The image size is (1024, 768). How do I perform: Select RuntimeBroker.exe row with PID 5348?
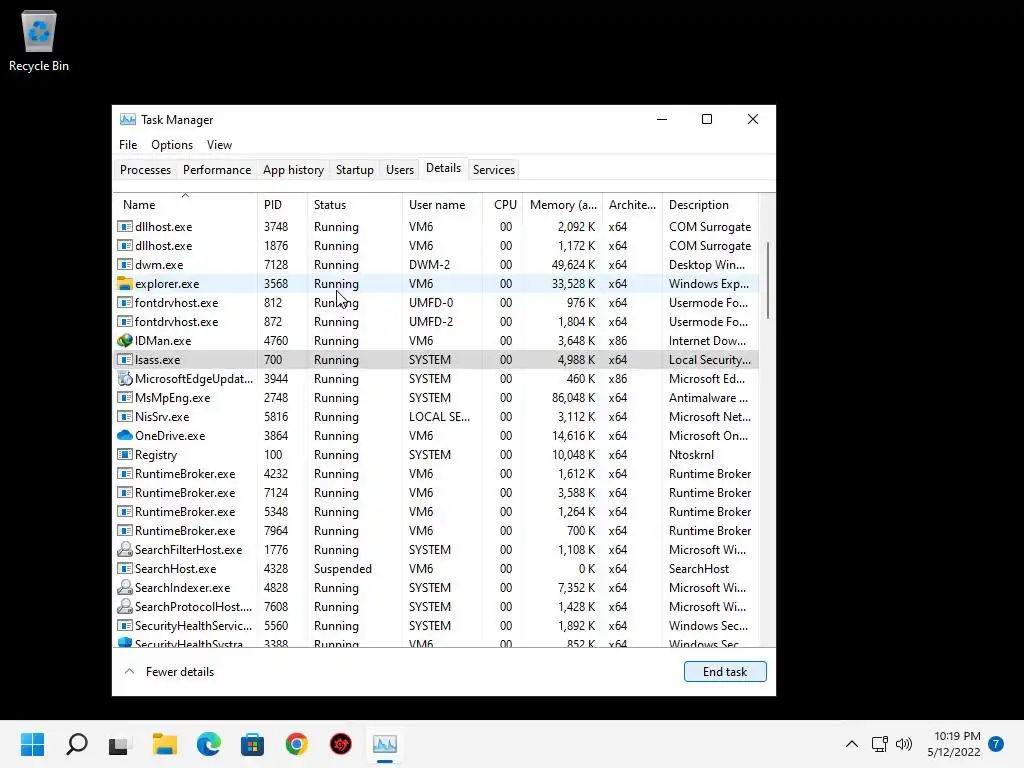click(x=436, y=511)
